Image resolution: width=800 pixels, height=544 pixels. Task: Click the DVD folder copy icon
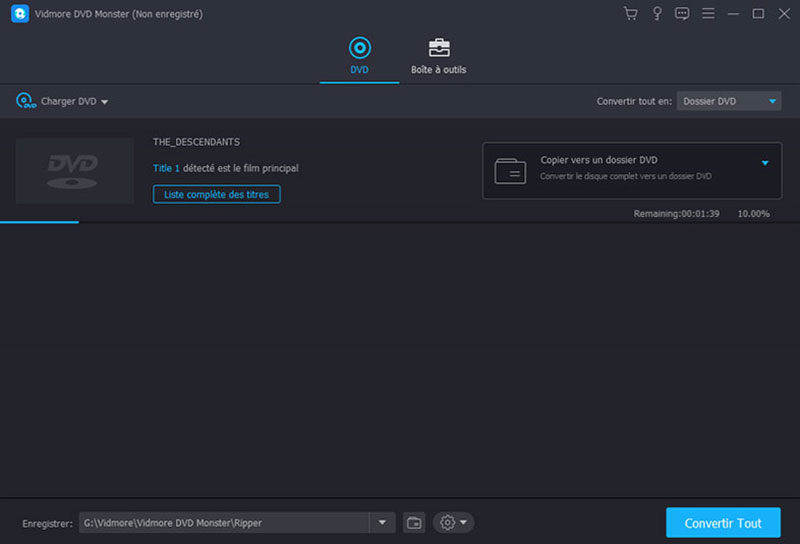[x=510, y=171]
